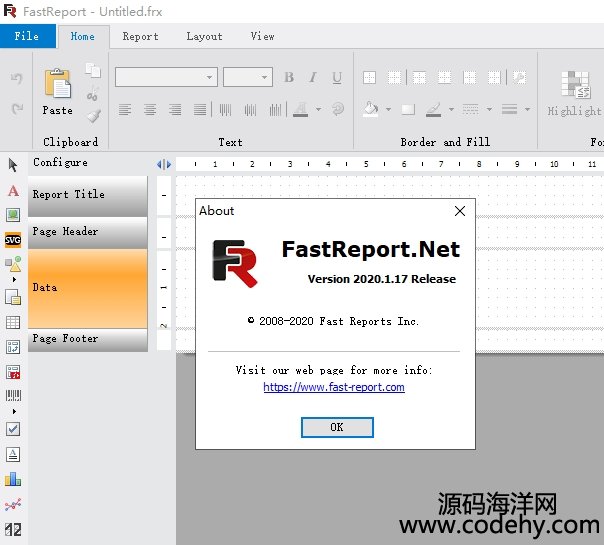This screenshot has height=545, width=604.
Task: Open the www.fast-report.com link
Action: 334,387
